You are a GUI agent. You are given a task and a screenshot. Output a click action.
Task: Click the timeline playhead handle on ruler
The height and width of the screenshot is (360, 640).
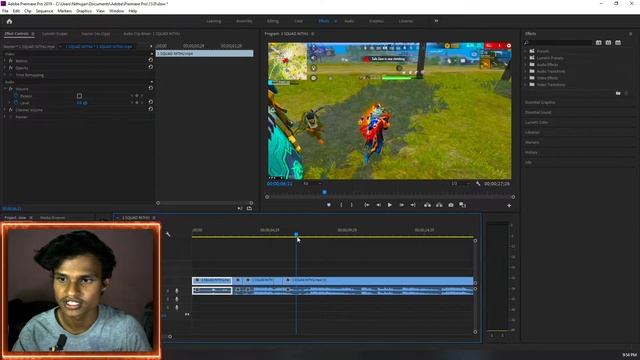(x=296, y=234)
